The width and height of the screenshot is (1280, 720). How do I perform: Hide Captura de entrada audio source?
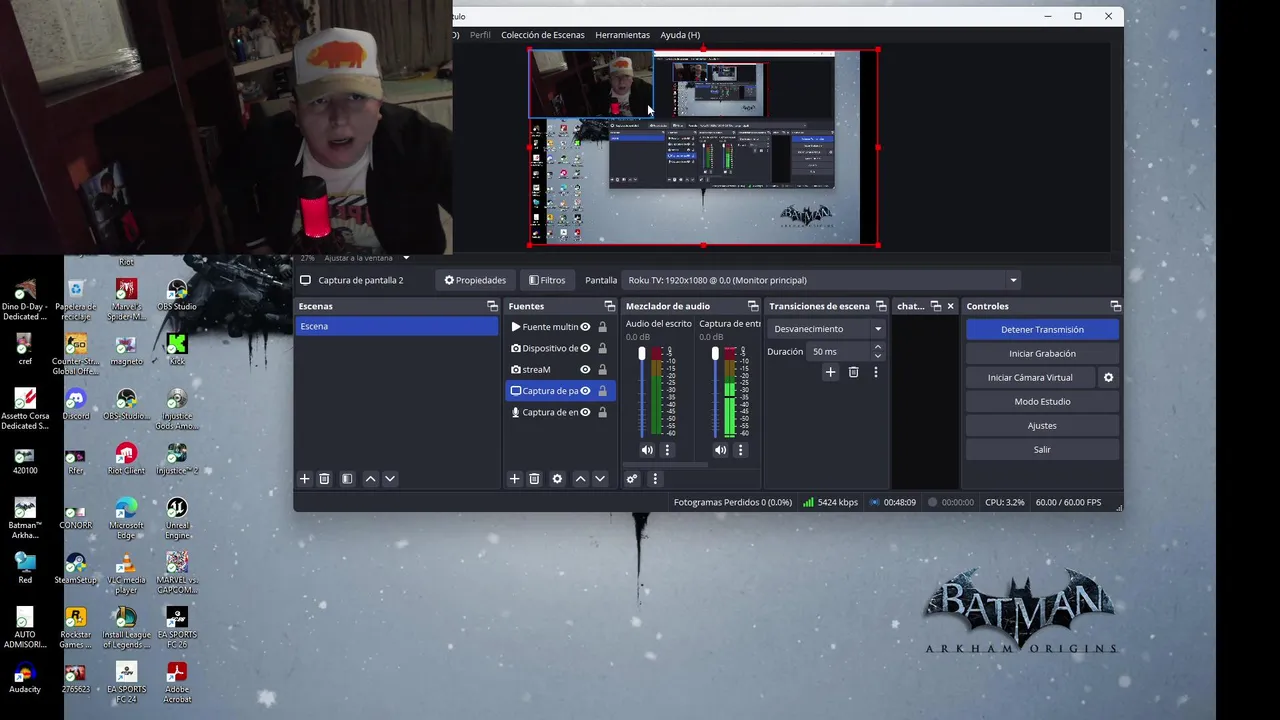pyautogui.click(x=586, y=412)
